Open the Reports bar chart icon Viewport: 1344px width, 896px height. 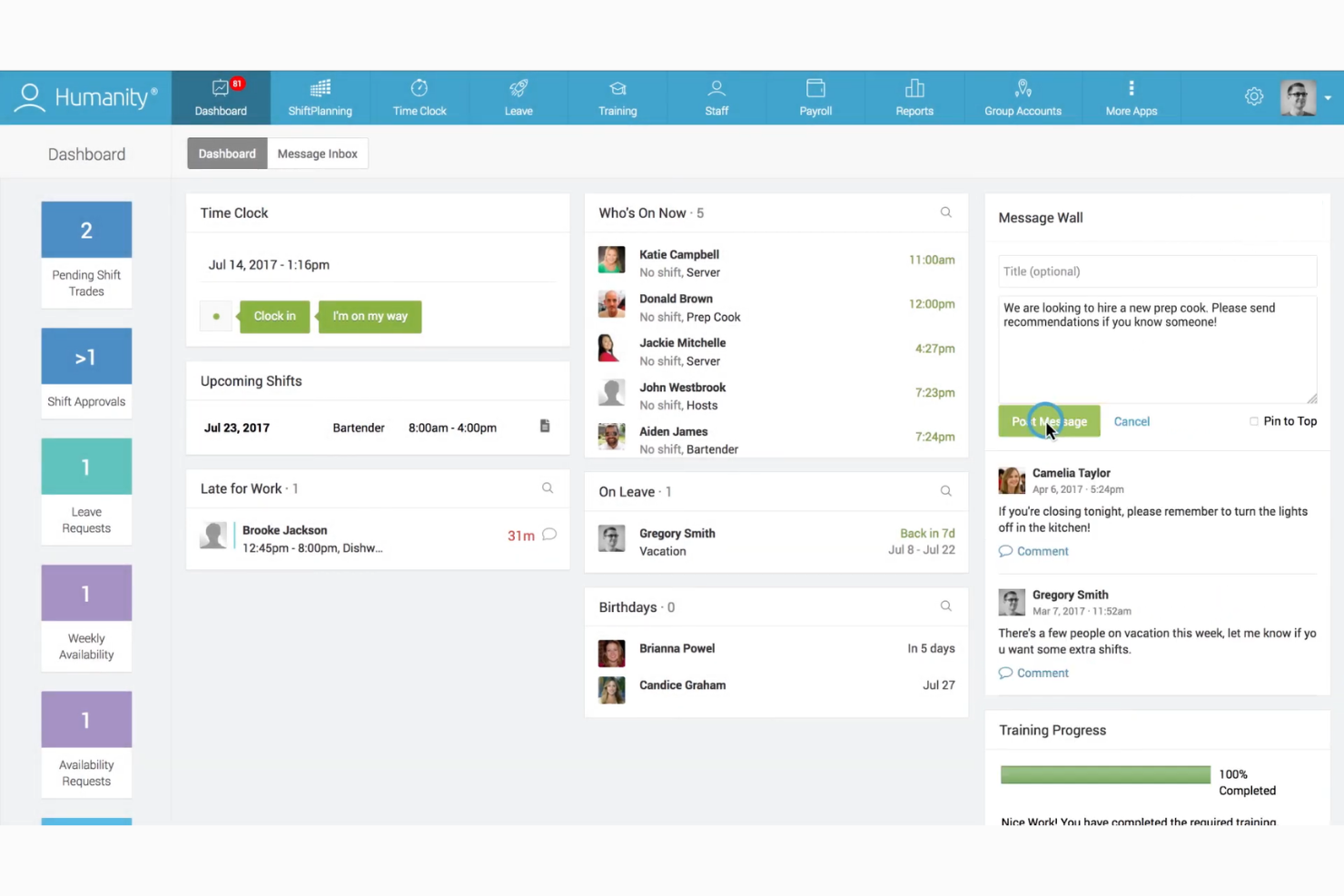(914, 88)
